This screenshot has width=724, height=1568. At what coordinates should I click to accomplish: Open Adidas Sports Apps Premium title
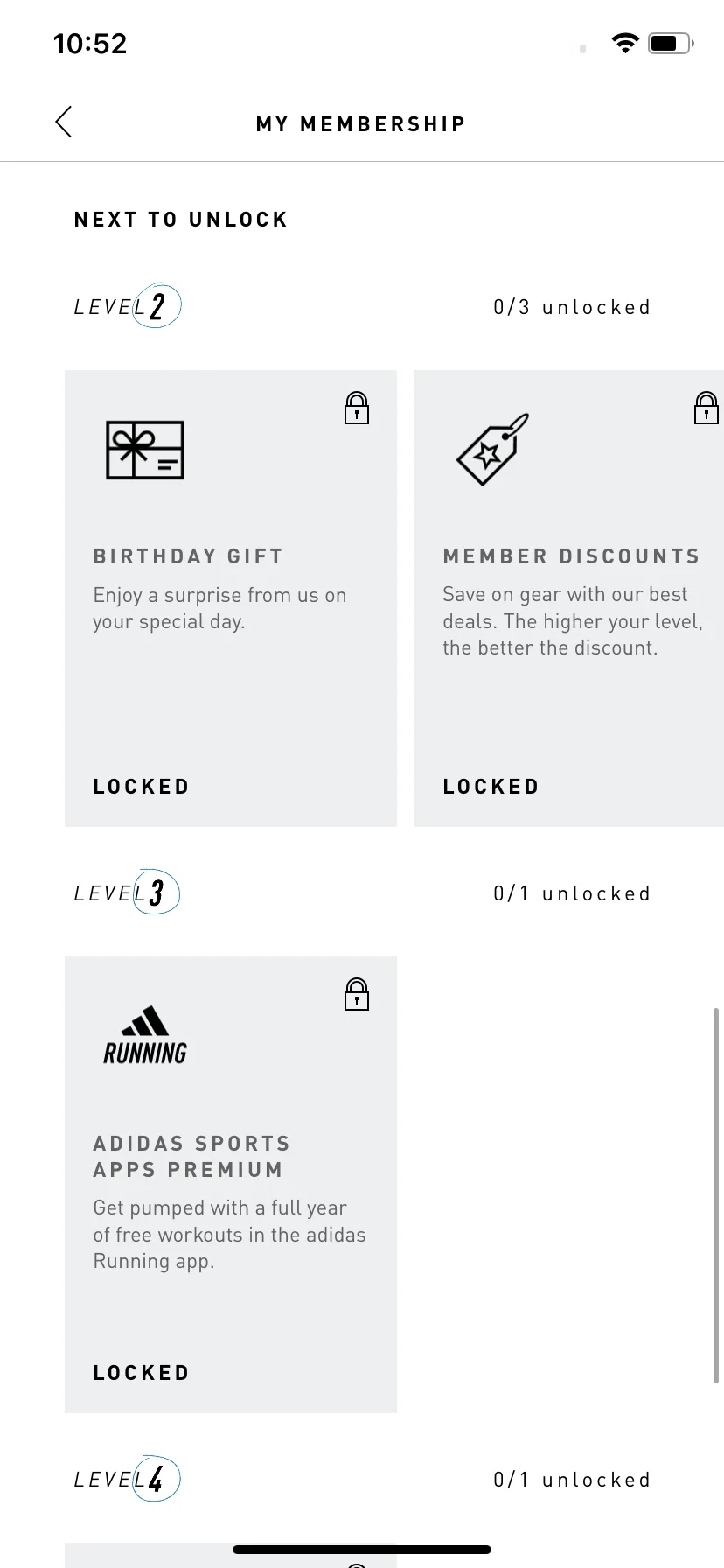click(191, 1157)
